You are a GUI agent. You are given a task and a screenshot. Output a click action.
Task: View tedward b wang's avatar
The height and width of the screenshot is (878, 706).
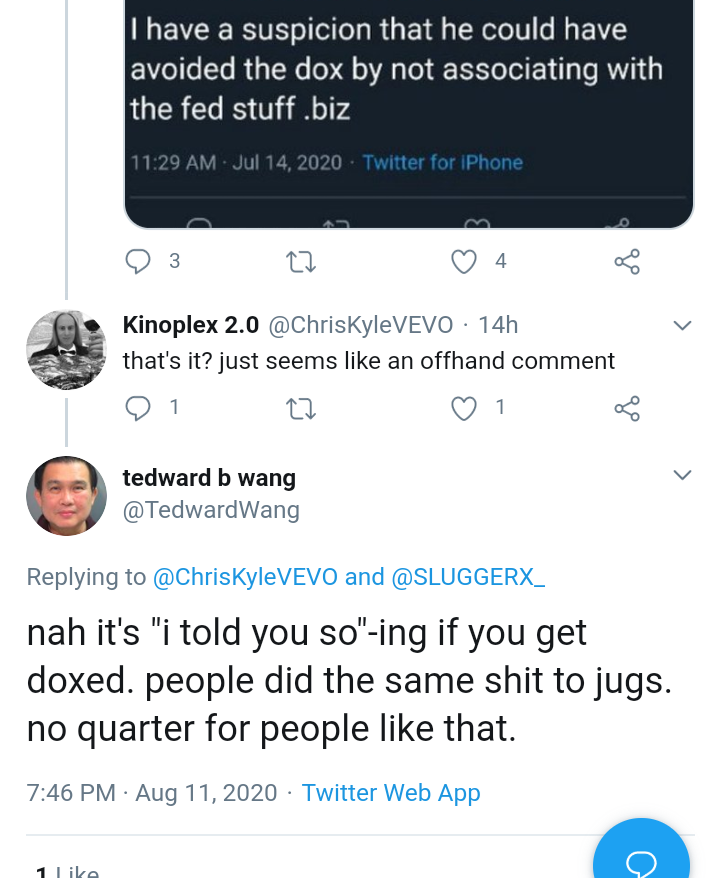66,496
